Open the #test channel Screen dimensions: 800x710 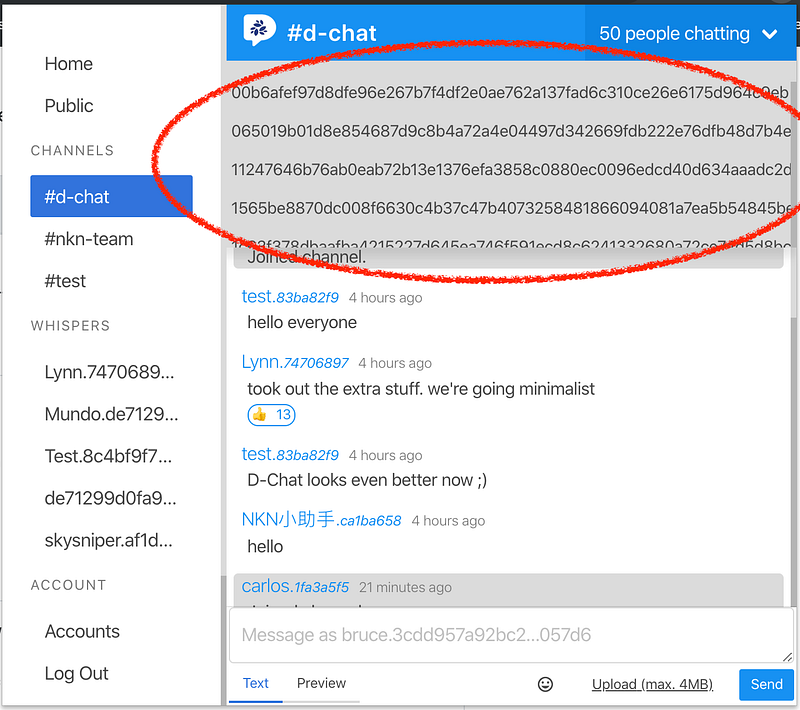coord(65,281)
